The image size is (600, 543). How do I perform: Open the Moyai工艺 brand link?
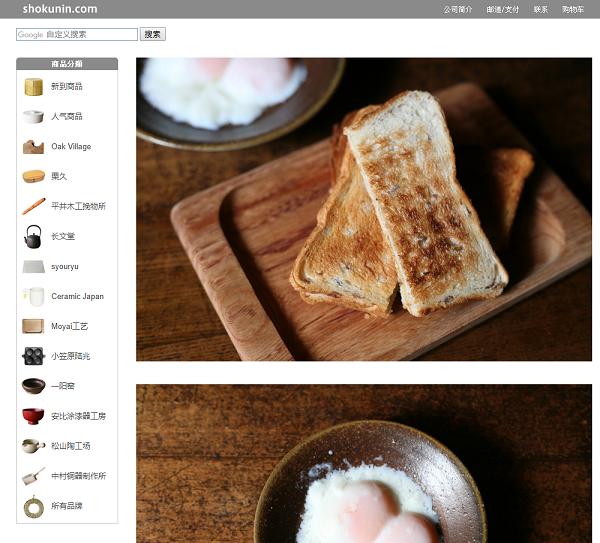[70, 326]
